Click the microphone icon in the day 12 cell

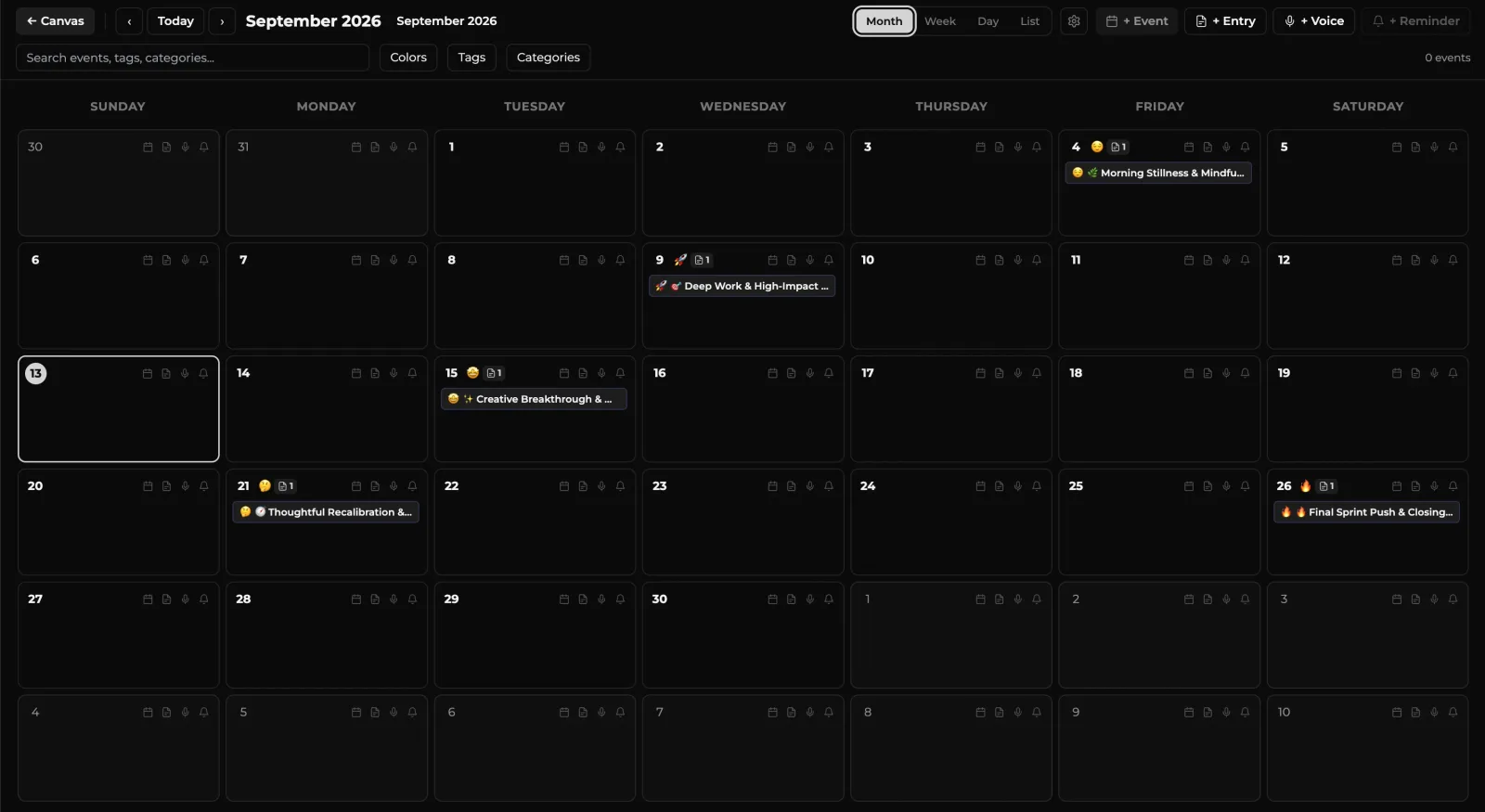tap(1434, 261)
